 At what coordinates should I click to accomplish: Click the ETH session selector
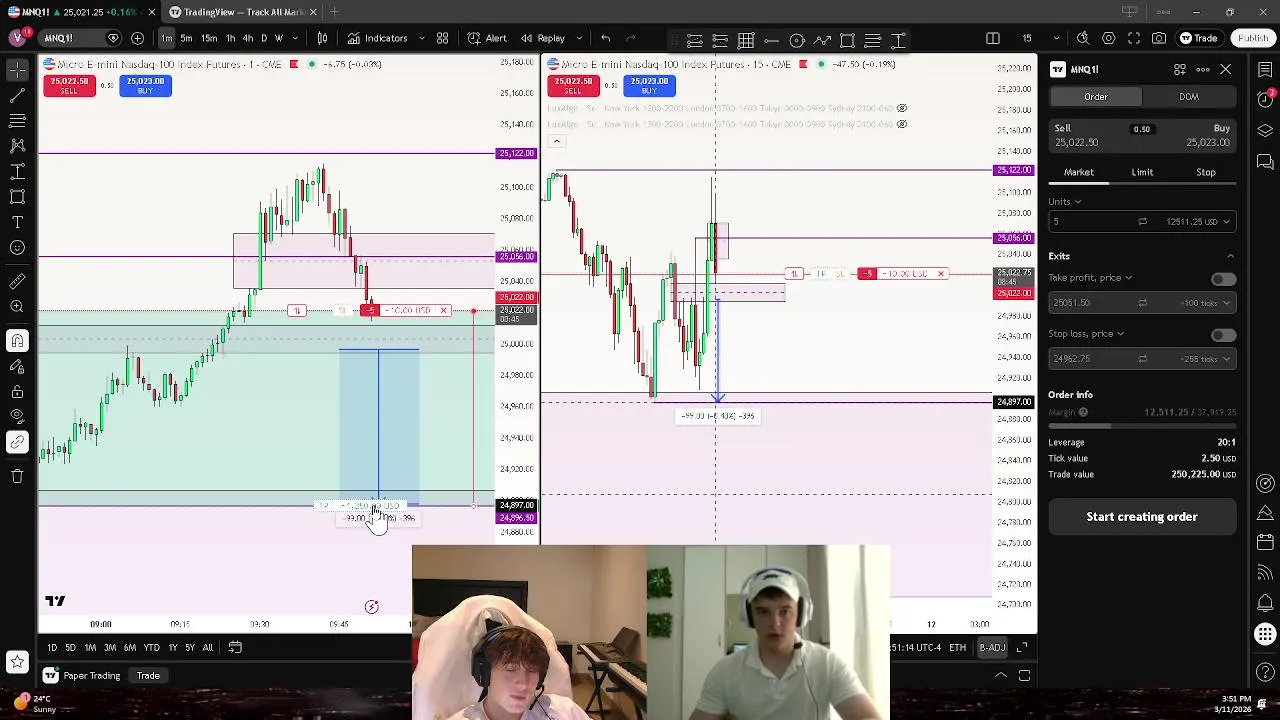(x=957, y=648)
